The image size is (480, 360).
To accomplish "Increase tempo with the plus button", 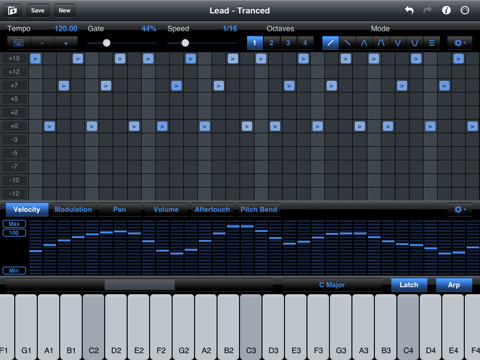I will [x=66, y=43].
